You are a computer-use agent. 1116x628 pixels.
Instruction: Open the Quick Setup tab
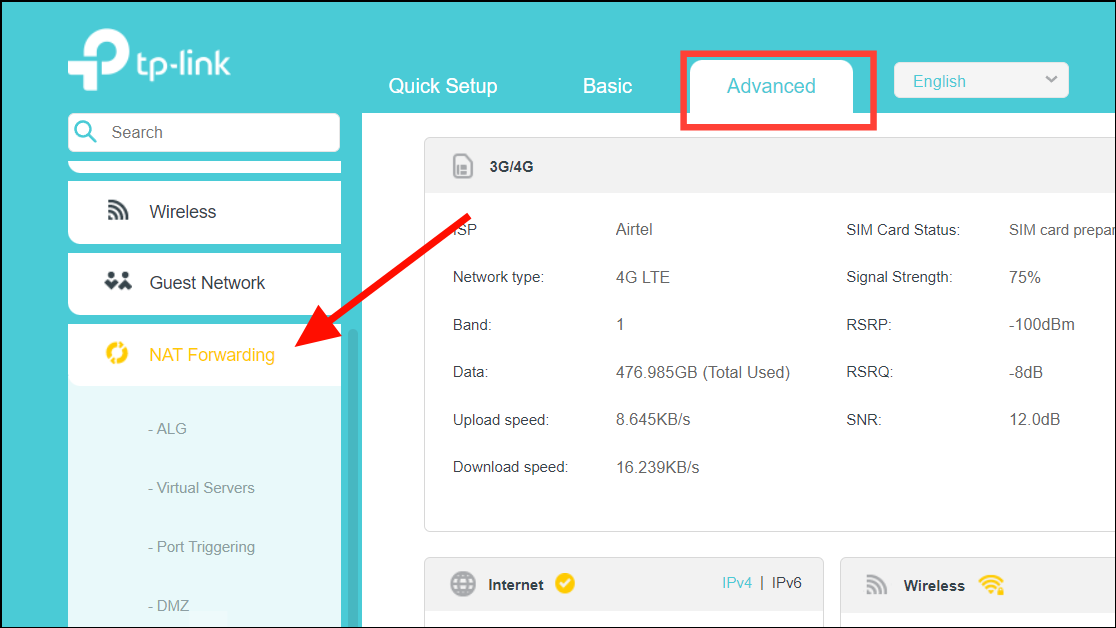[x=443, y=86]
